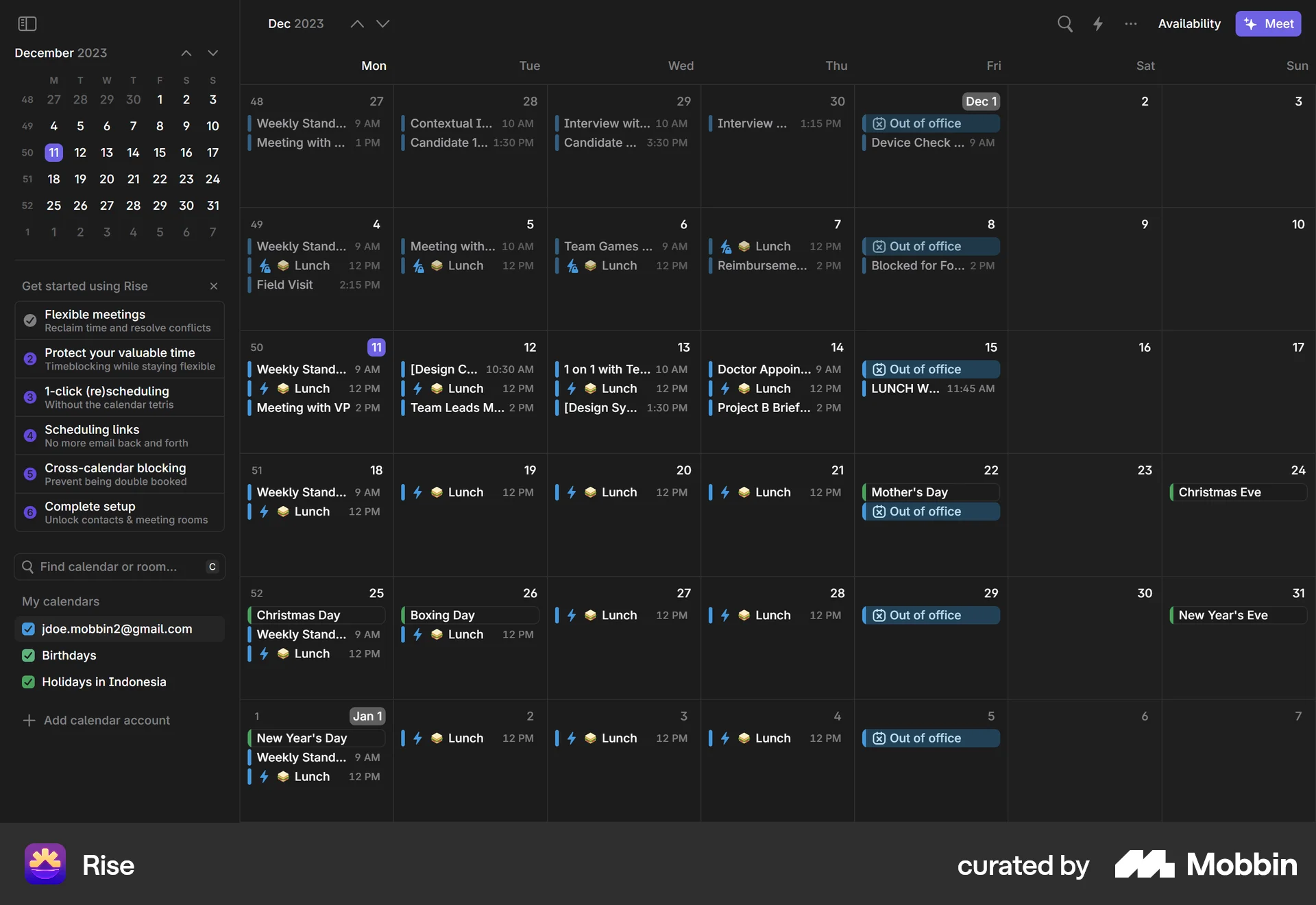Go to previous month with the up chevron
This screenshot has width=1316, height=905.
356,23
